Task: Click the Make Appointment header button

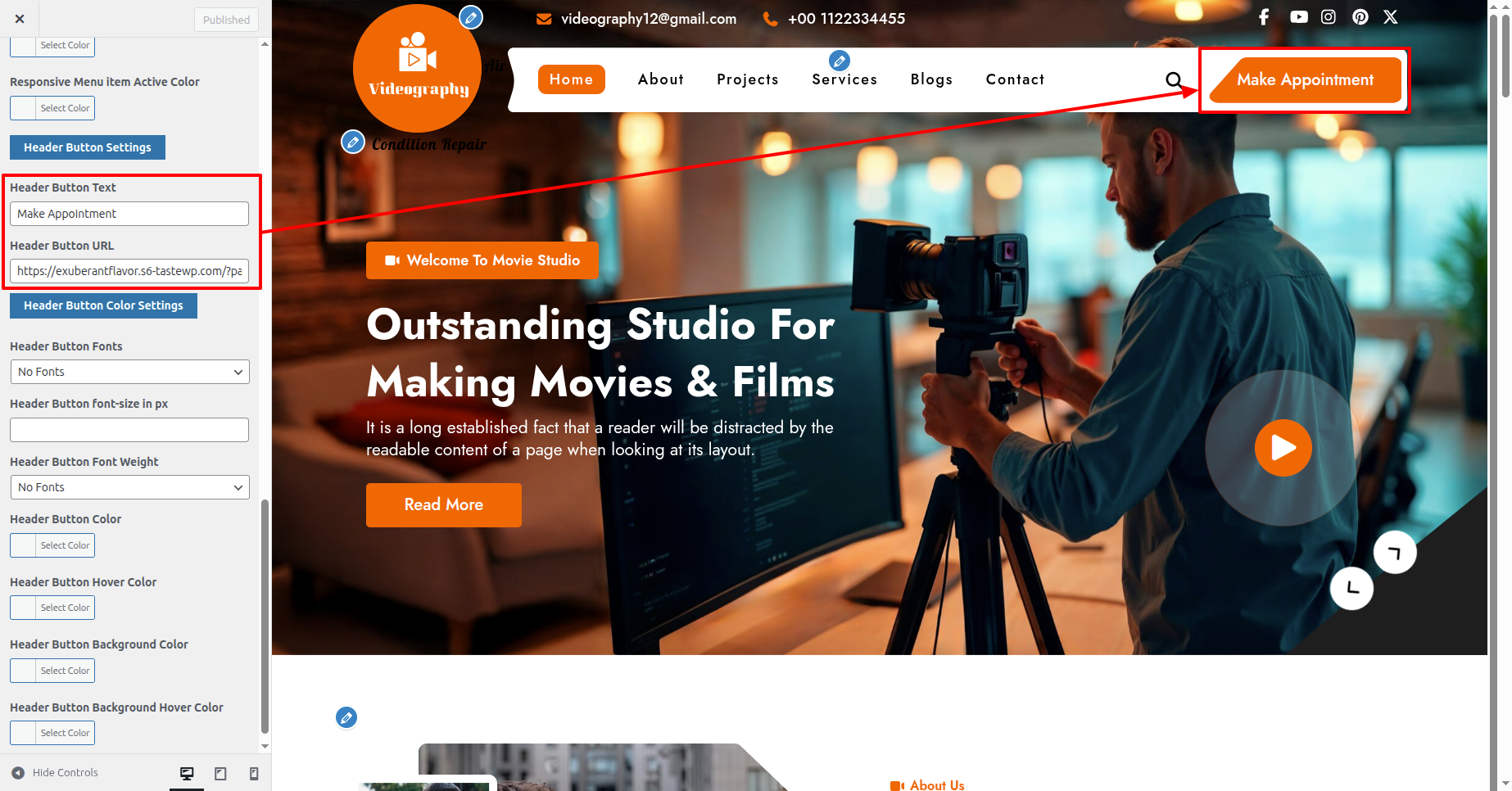Action: point(1305,80)
